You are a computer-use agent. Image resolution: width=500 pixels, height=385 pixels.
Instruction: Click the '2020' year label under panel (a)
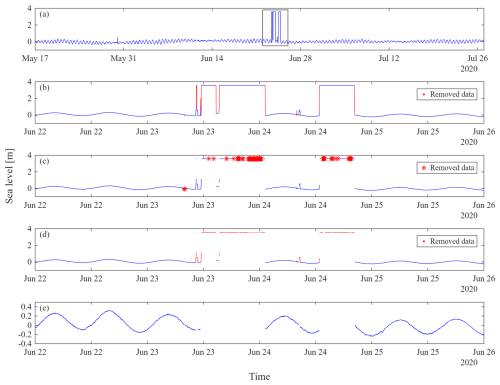pos(469,69)
